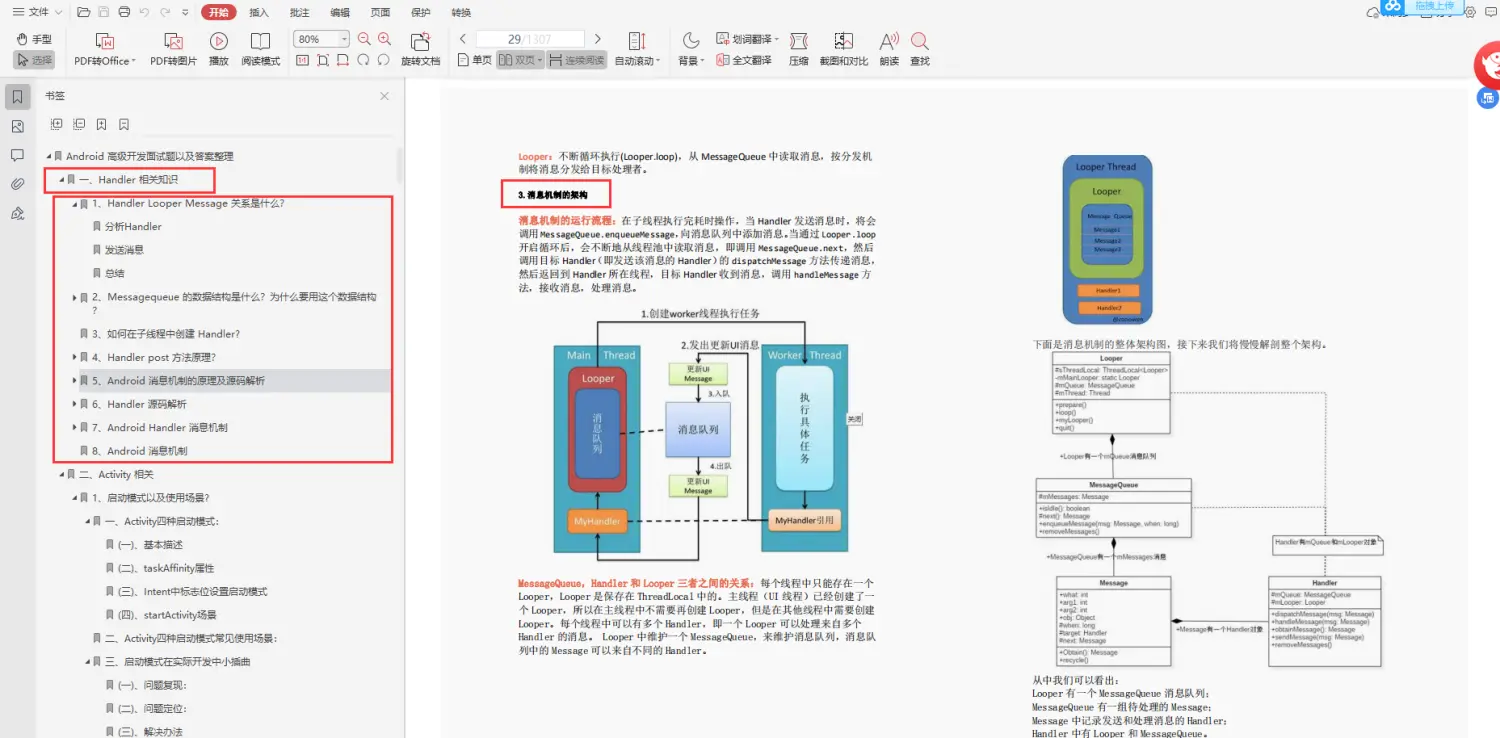This screenshot has height=738, width=1500.
Task: Start the 播放 slideshow
Action: click(x=219, y=49)
